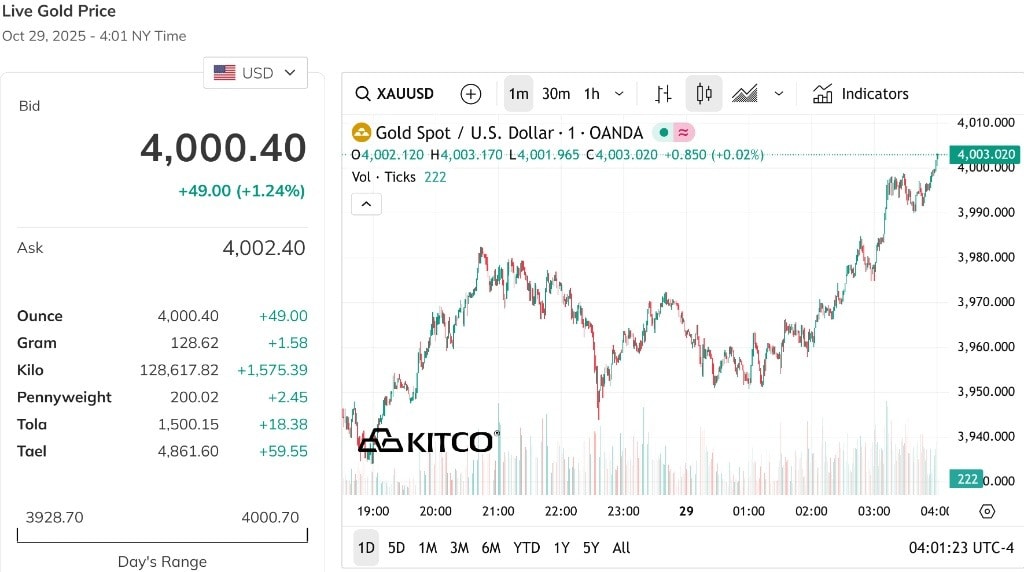Image resolution: width=1024 pixels, height=572 pixels.
Task: Toggle the green market status indicator
Action: point(663,132)
